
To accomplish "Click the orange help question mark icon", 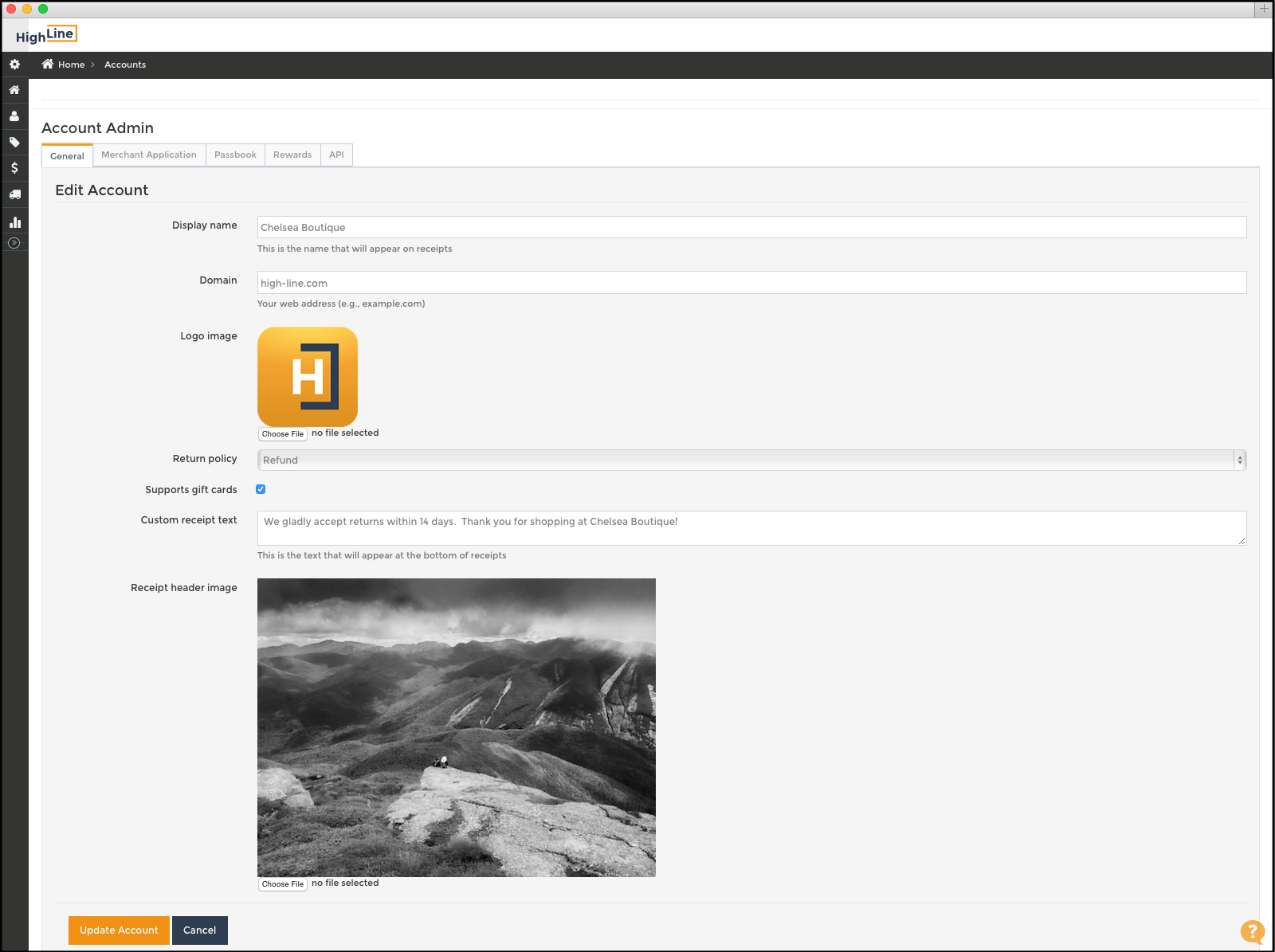I will (1252, 930).
